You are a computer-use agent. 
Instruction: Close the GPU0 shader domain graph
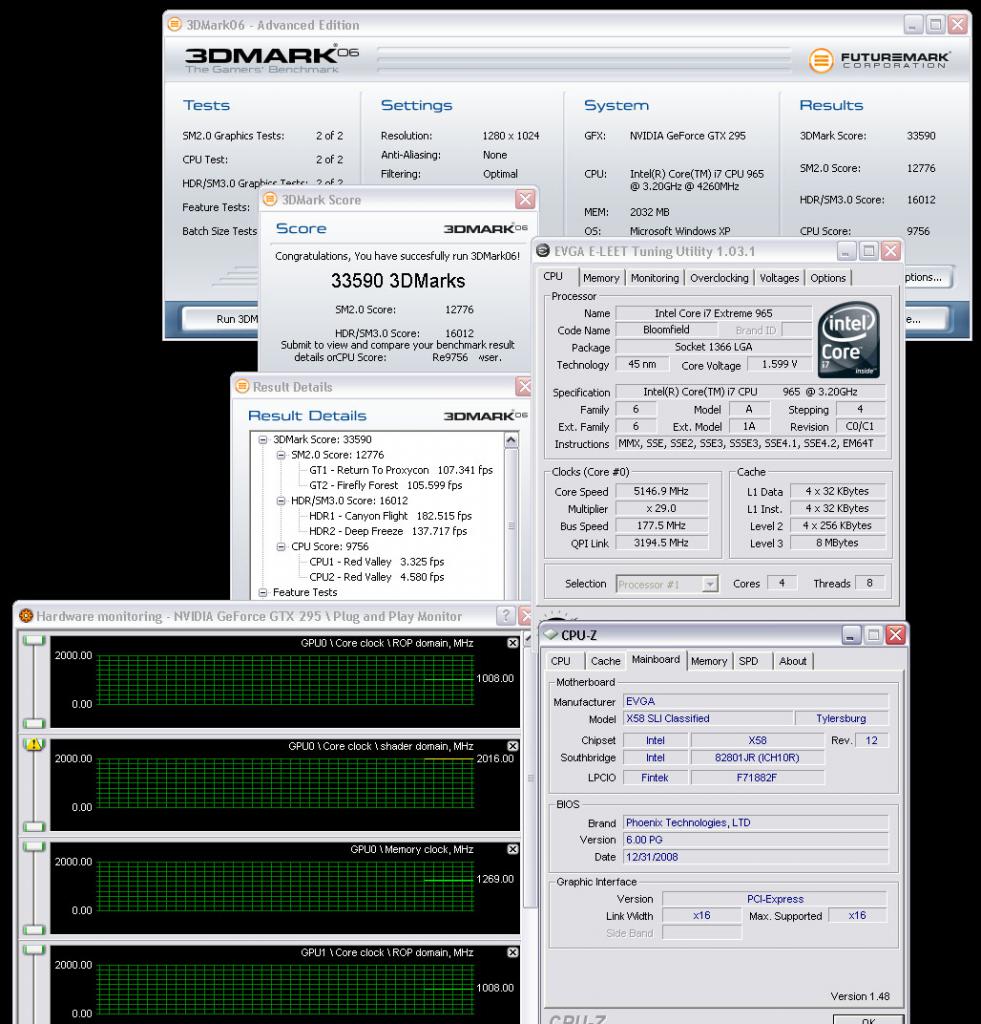point(513,746)
